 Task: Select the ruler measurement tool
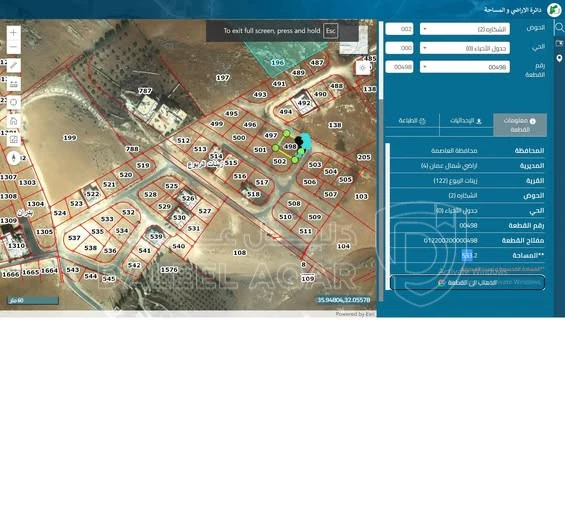(x=14, y=66)
